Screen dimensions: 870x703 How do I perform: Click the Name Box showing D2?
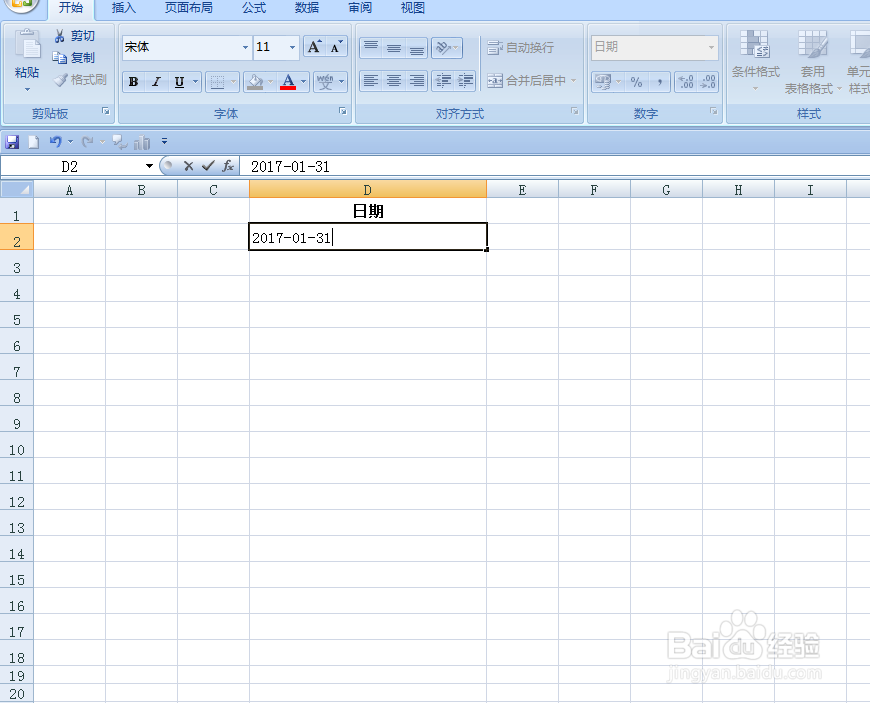click(x=70, y=166)
